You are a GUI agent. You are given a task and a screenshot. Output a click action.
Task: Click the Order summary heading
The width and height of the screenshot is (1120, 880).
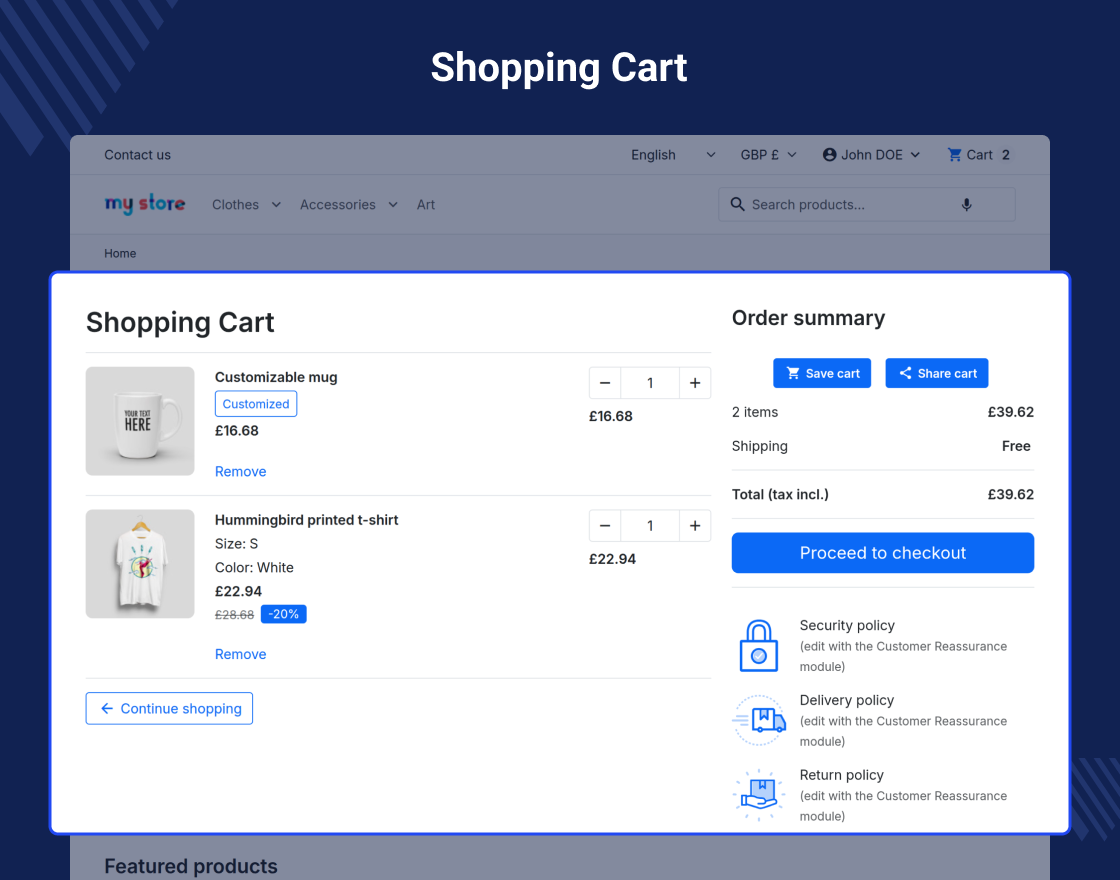click(809, 318)
